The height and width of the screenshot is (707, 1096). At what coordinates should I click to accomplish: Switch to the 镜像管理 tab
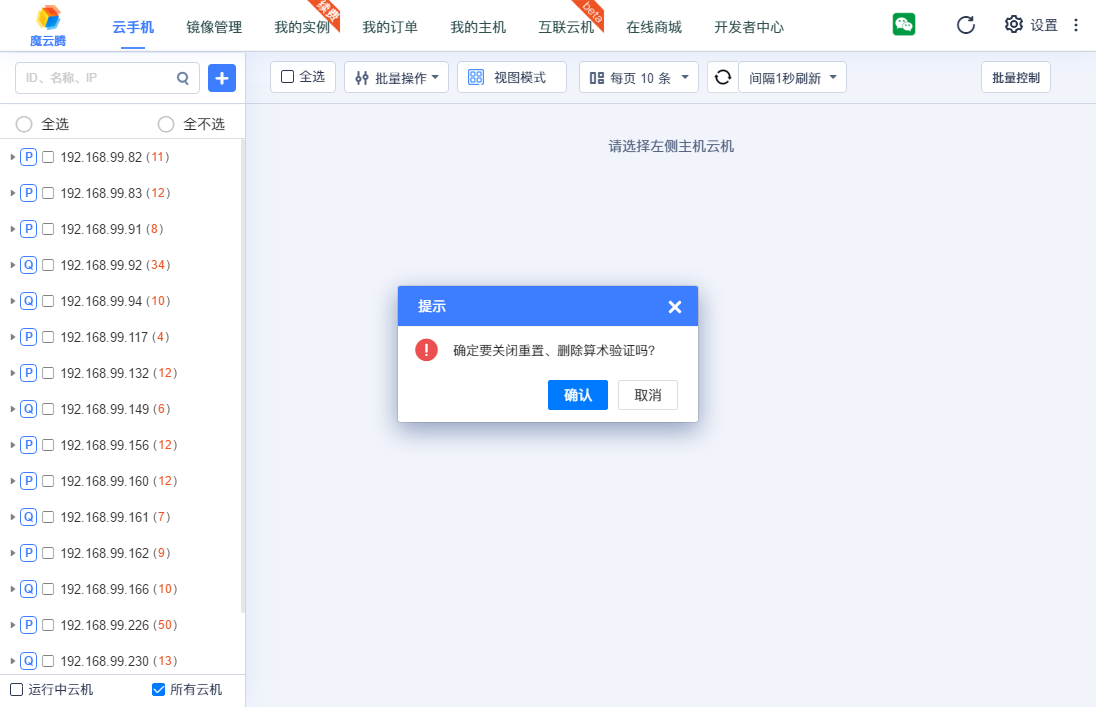pos(214,27)
